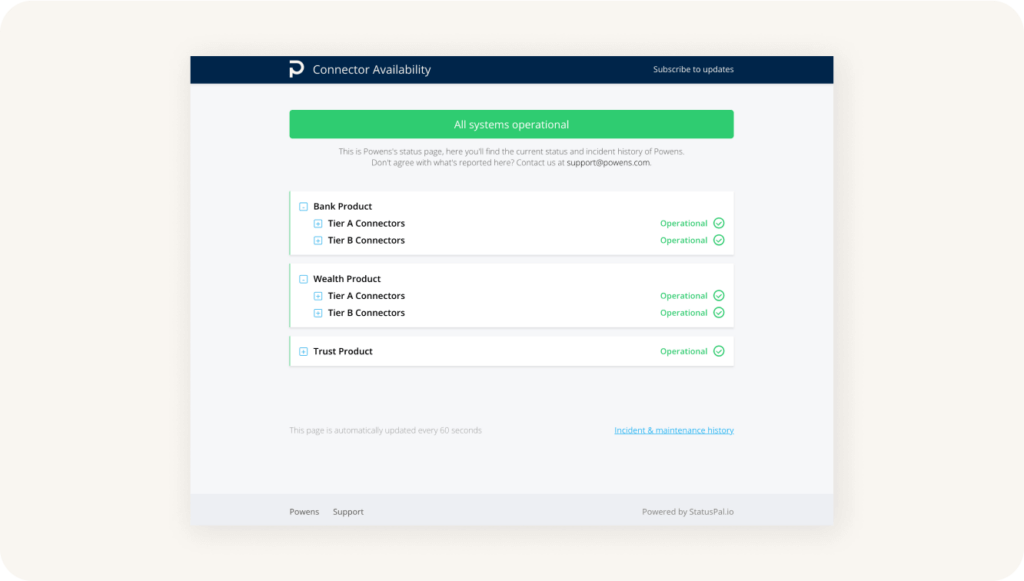This screenshot has height=581, width=1024.
Task: Open Incident & maintenance history
Action: [x=674, y=429]
